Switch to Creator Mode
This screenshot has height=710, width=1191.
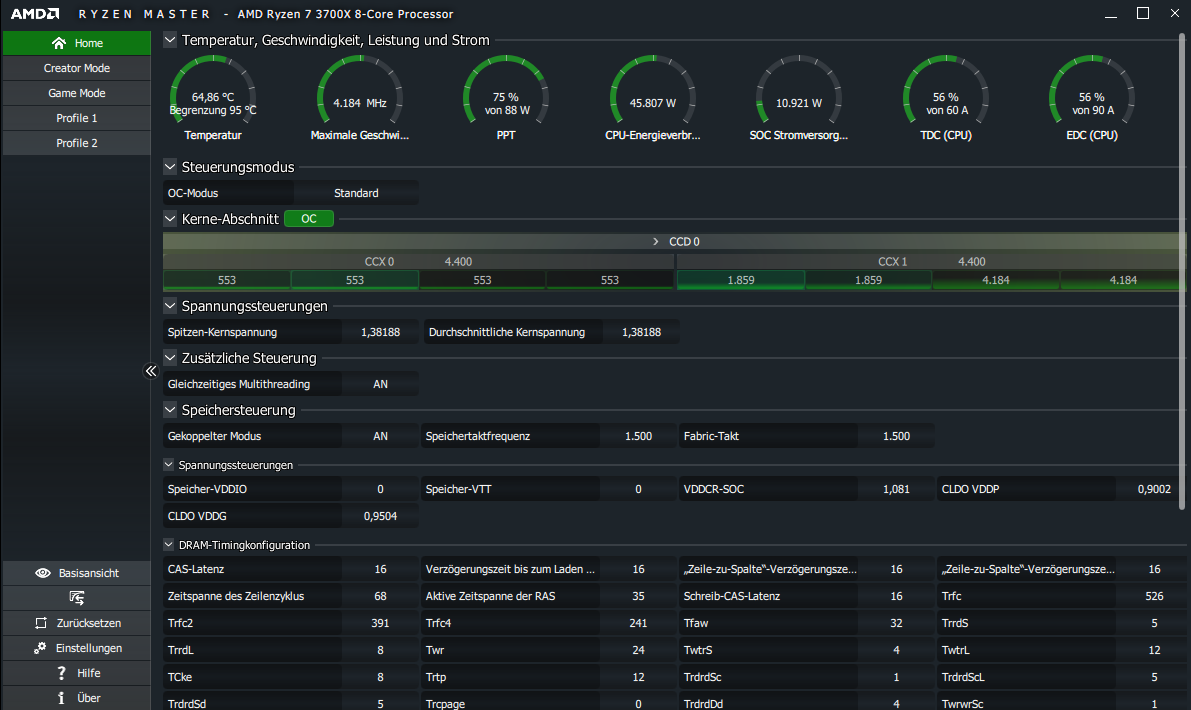coord(77,68)
